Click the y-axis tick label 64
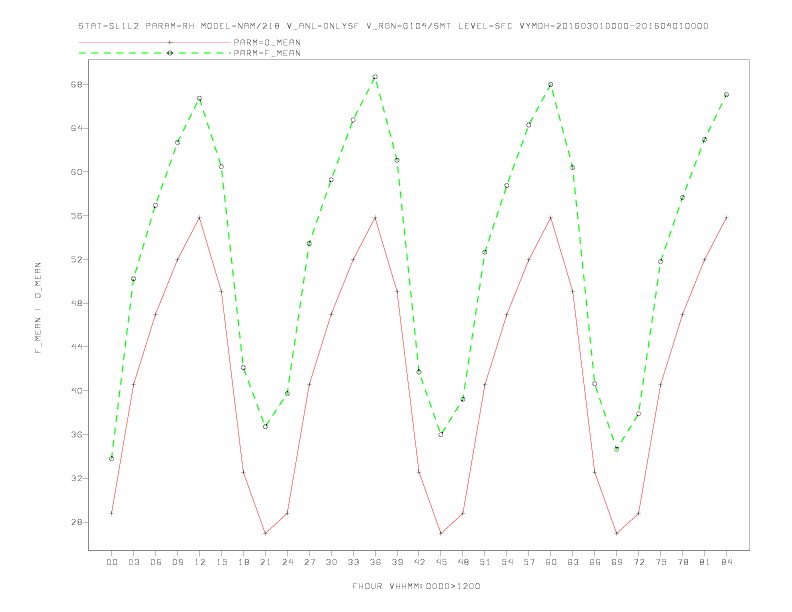The width and height of the screenshot is (792, 612). click(x=76, y=128)
